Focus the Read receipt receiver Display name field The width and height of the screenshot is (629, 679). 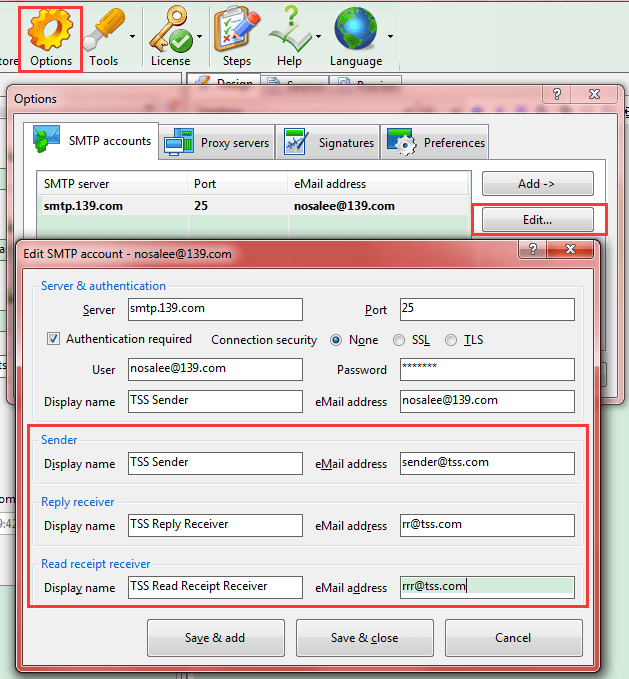[x=215, y=587]
